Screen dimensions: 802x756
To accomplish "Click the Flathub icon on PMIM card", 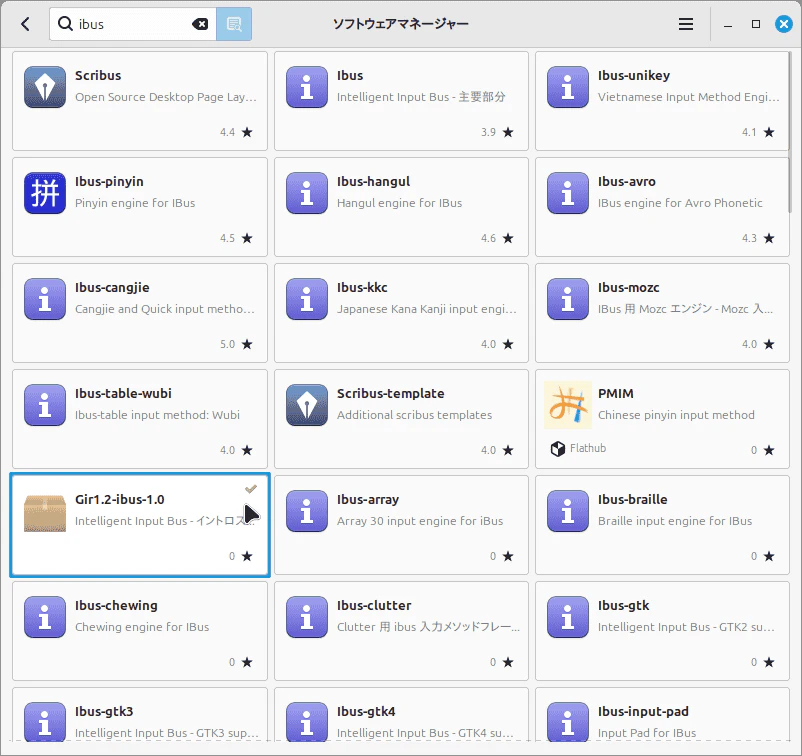I will pos(558,449).
